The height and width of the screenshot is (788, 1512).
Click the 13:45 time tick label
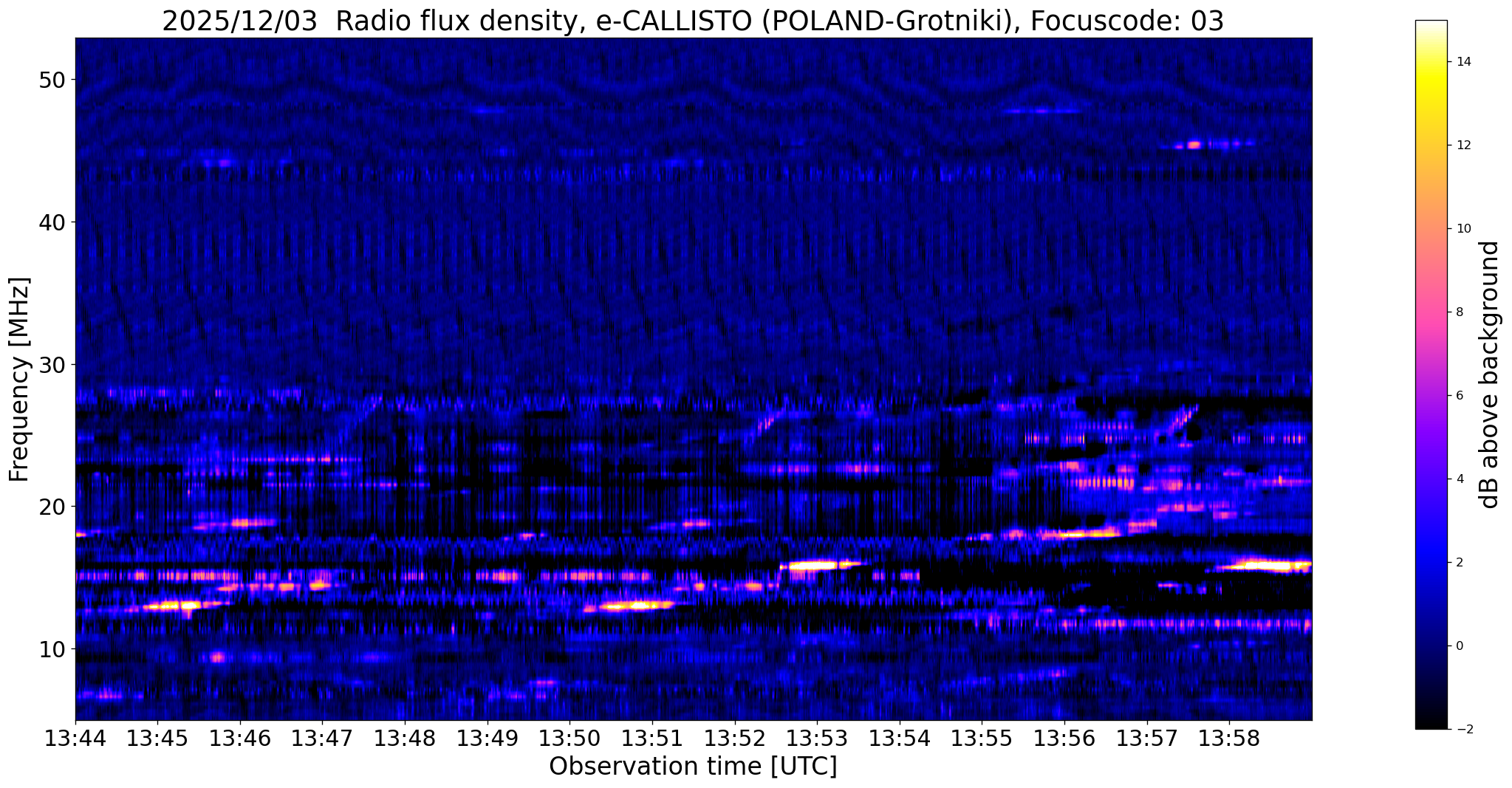[x=157, y=739]
